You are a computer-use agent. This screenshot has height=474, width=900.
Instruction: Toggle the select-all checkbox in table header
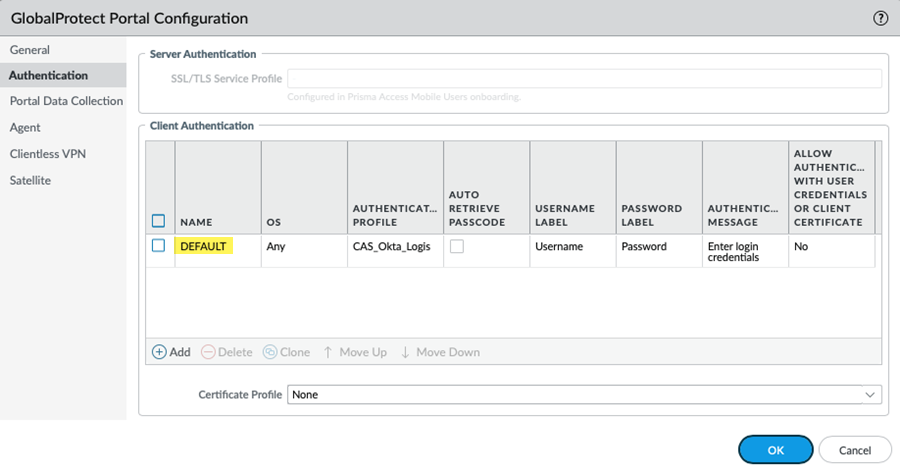pyautogui.click(x=158, y=221)
